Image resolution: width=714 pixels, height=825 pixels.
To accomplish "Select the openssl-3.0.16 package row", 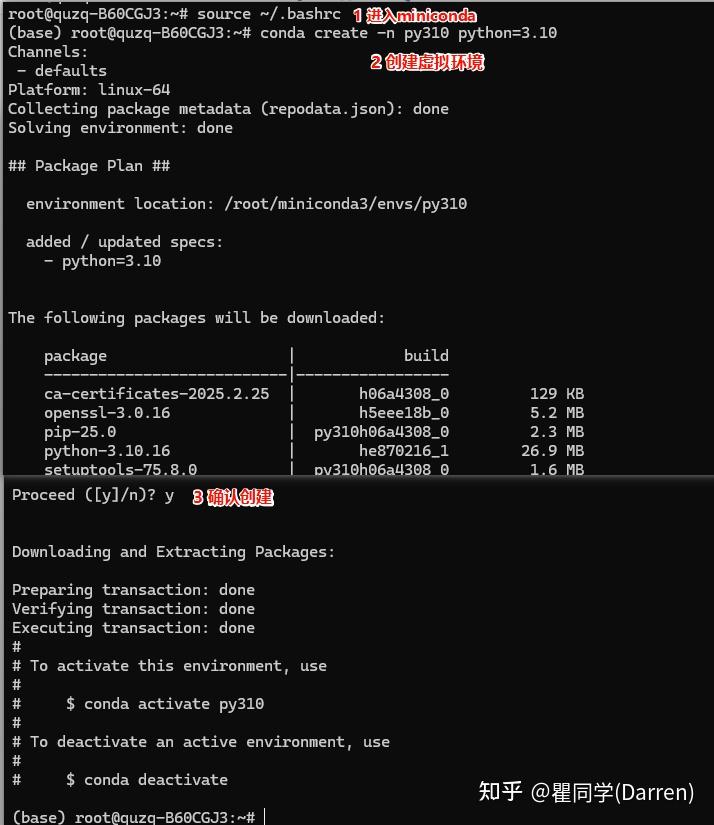I will click(x=107, y=413).
